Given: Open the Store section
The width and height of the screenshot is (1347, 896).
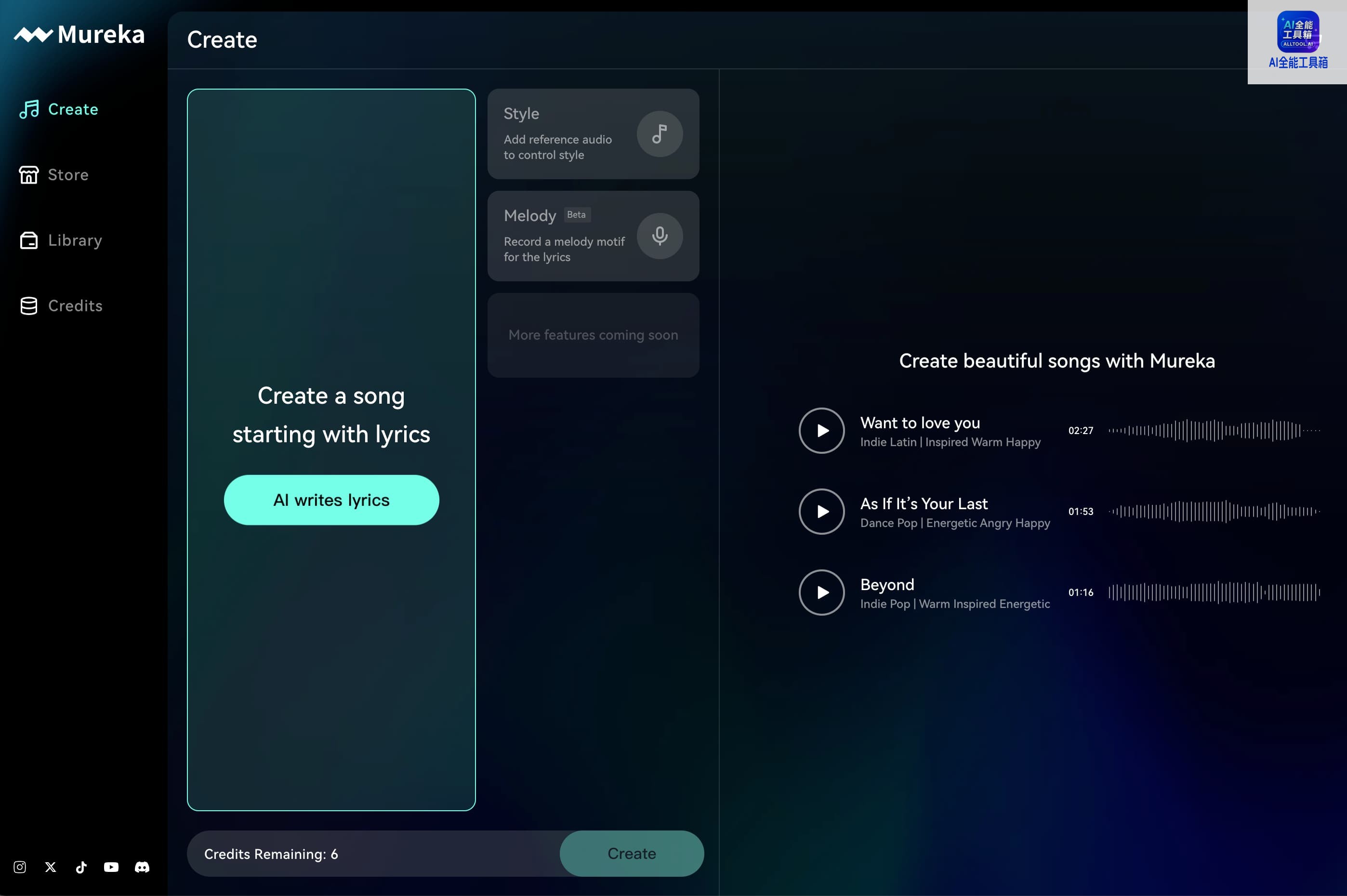Looking at the screenshot, I should pyautogui.click(x=54, y=175).
